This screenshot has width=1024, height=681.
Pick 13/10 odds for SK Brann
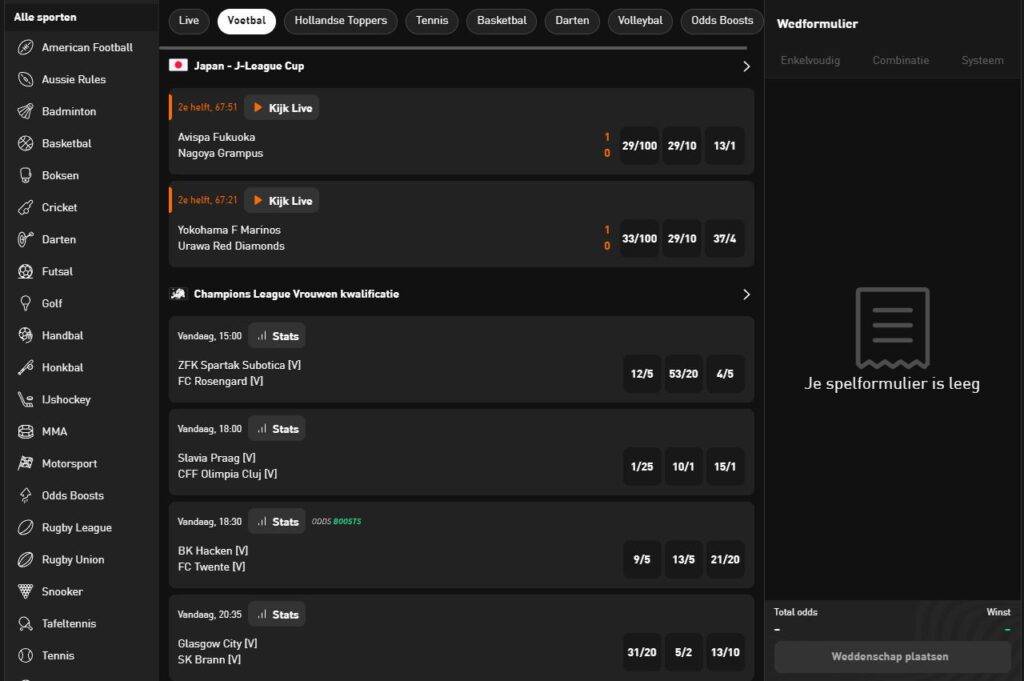click(x=725, y=652)
